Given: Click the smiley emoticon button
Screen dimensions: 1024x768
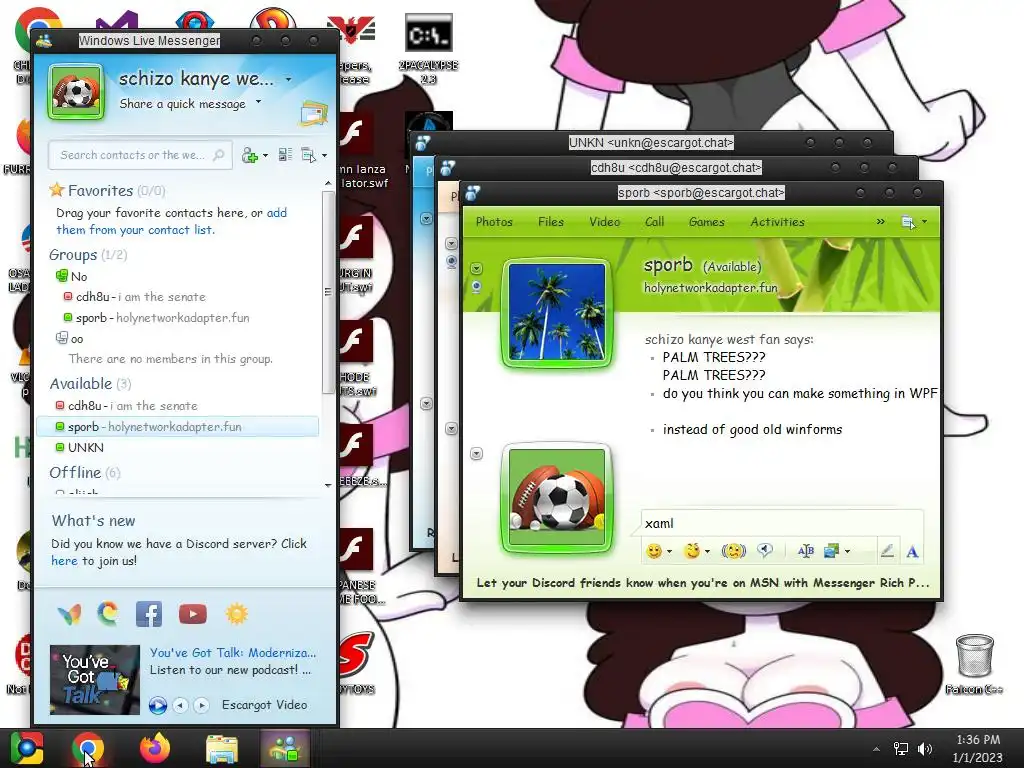Looking at the screenshot, I should coord(654,551).
